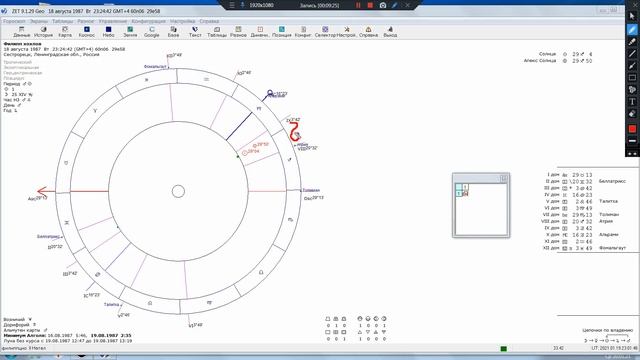Click the Google toolbar icon
Viewport: 640px width, 360px height.
point(151,32)
